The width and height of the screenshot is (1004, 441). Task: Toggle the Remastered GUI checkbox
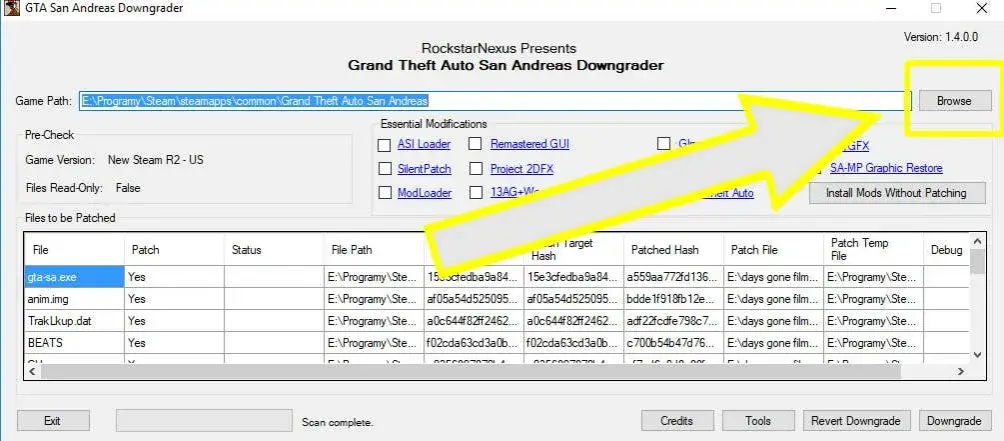click(x=474, y=145)
